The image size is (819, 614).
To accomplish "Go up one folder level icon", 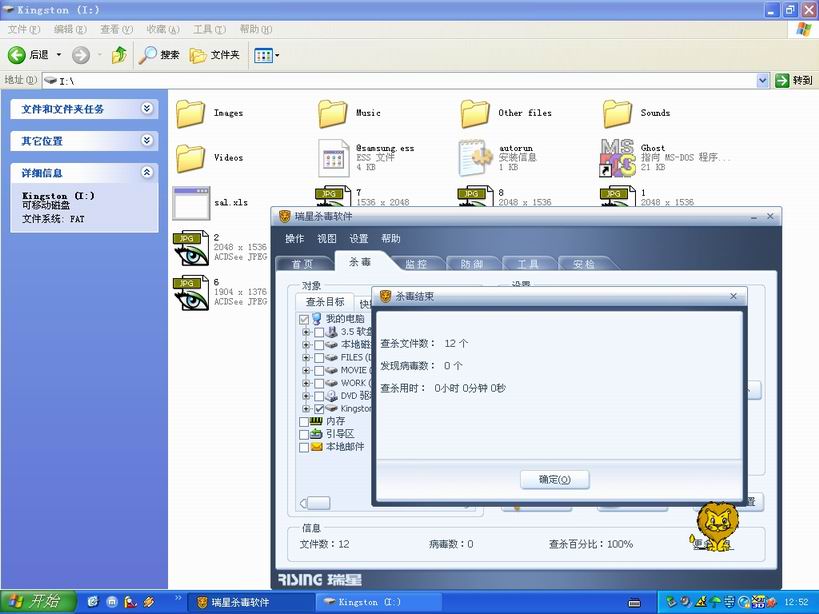I will pos(119,54).
